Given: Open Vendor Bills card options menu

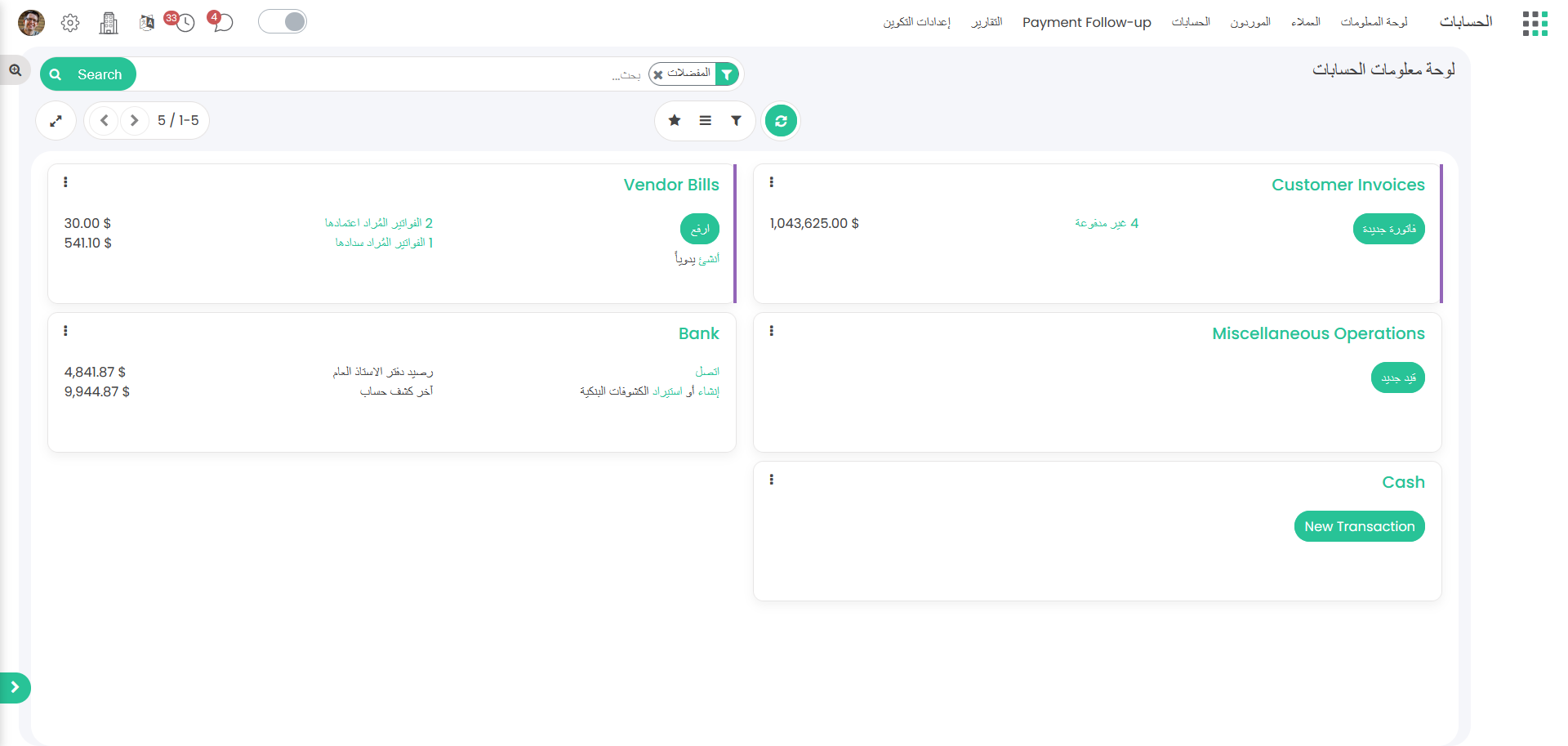Looking at the screenshot, I should pos(65,182).
